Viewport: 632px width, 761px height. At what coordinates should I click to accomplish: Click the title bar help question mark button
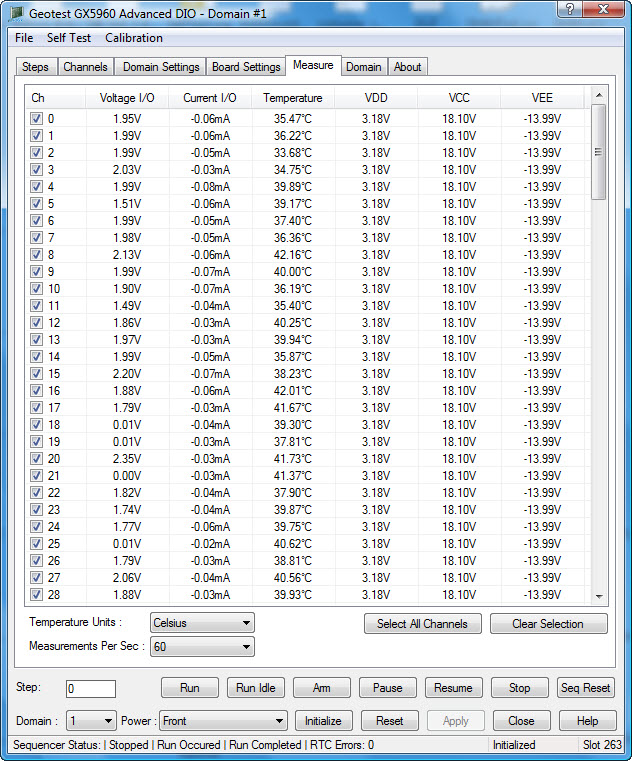[x=570, y=9]
